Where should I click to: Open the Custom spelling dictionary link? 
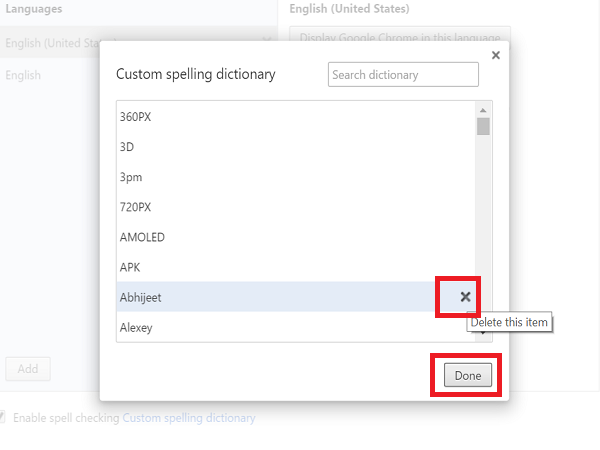(x=189, y=418)
